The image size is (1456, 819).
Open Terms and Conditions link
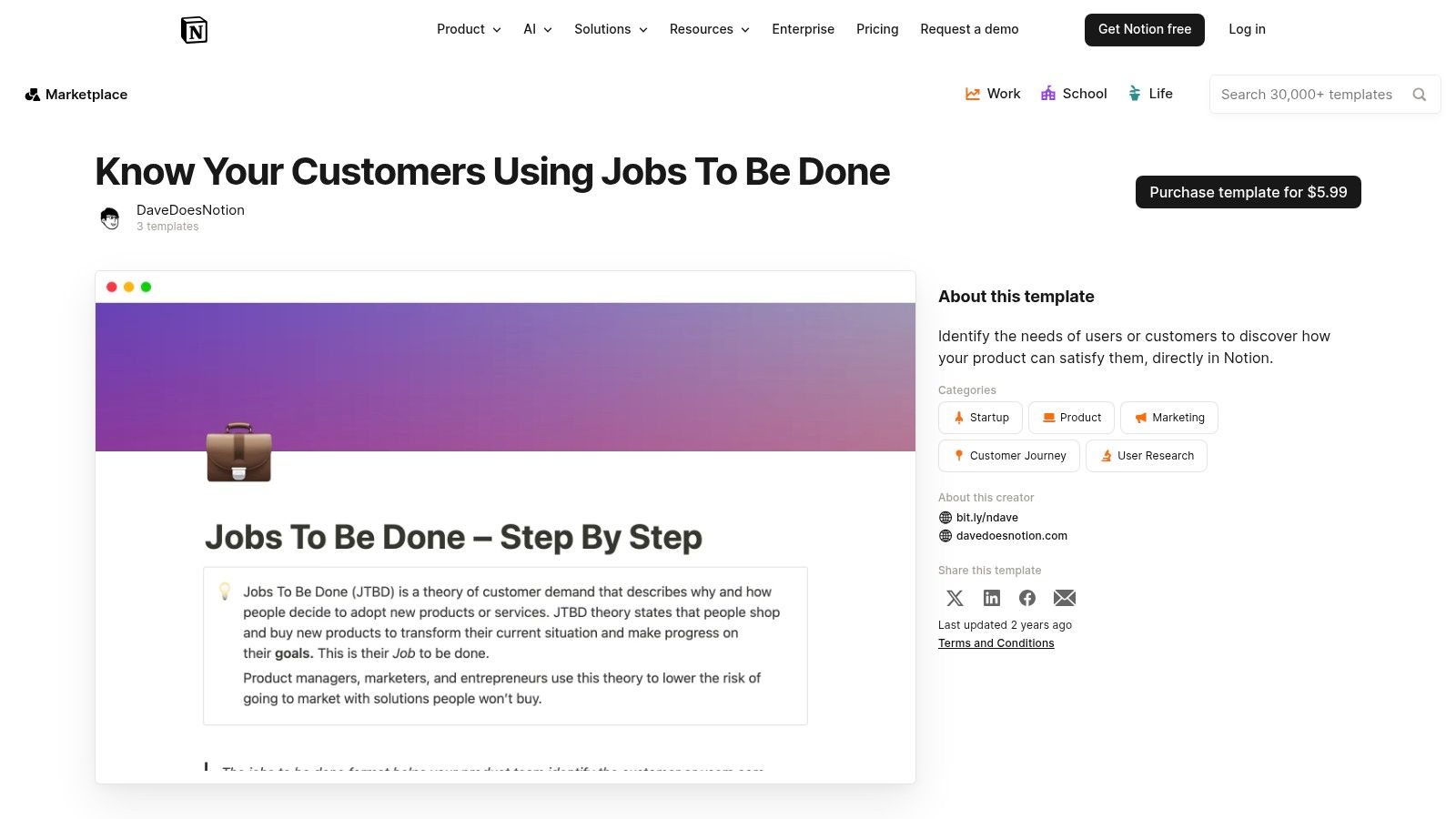click(x=996, y=643)
